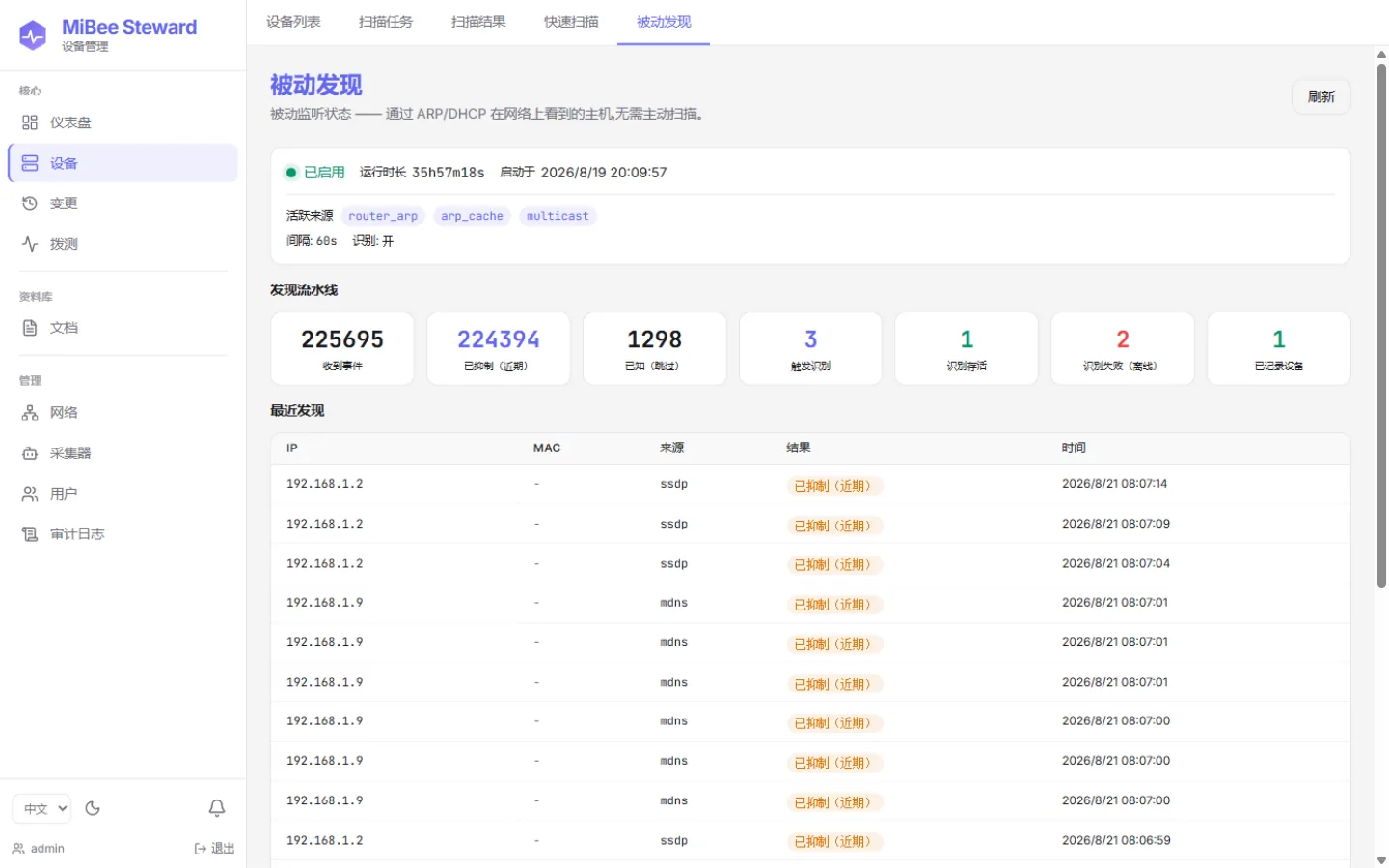Image resolution: width=1389 pixels, height=868 pixels.
Task: Click the 已记录设备 card
Action: pos(1279,348)
